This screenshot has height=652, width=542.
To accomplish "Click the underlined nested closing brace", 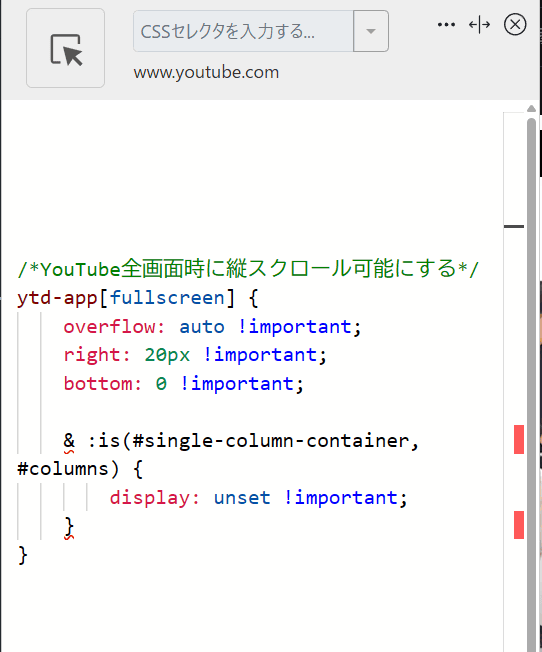I will pos(69,527).
